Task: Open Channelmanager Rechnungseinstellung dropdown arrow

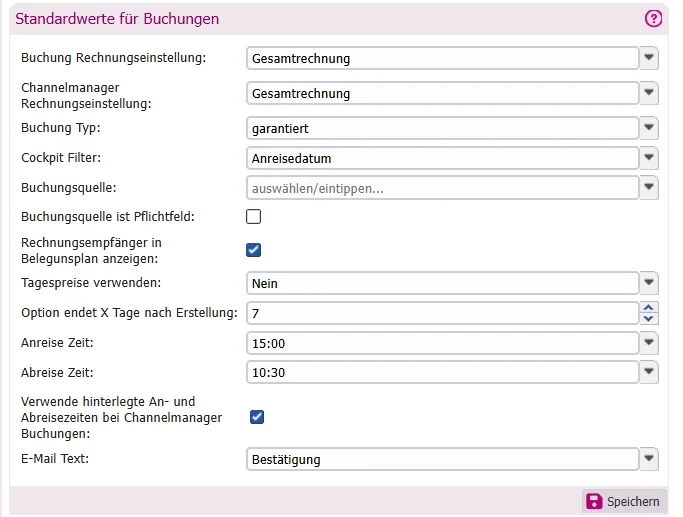Action: (649, 93)
